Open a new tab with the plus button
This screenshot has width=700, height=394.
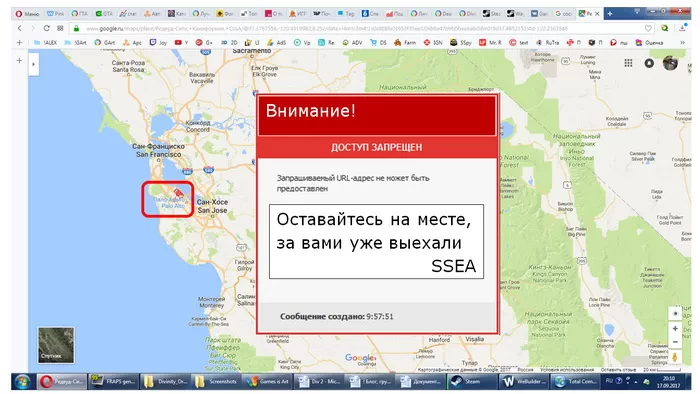pyautogui.click(x=610, y=14)
